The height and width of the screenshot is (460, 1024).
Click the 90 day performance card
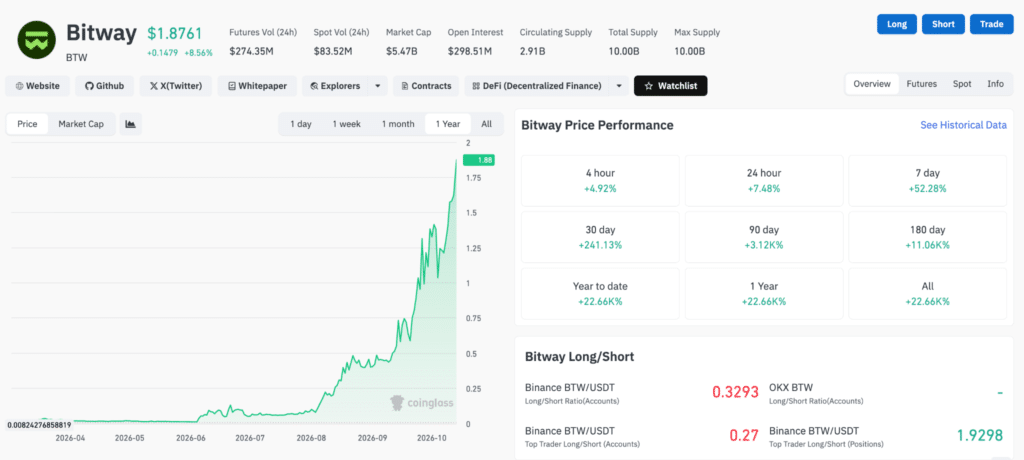pyautogui.click(x=764, y=237)
